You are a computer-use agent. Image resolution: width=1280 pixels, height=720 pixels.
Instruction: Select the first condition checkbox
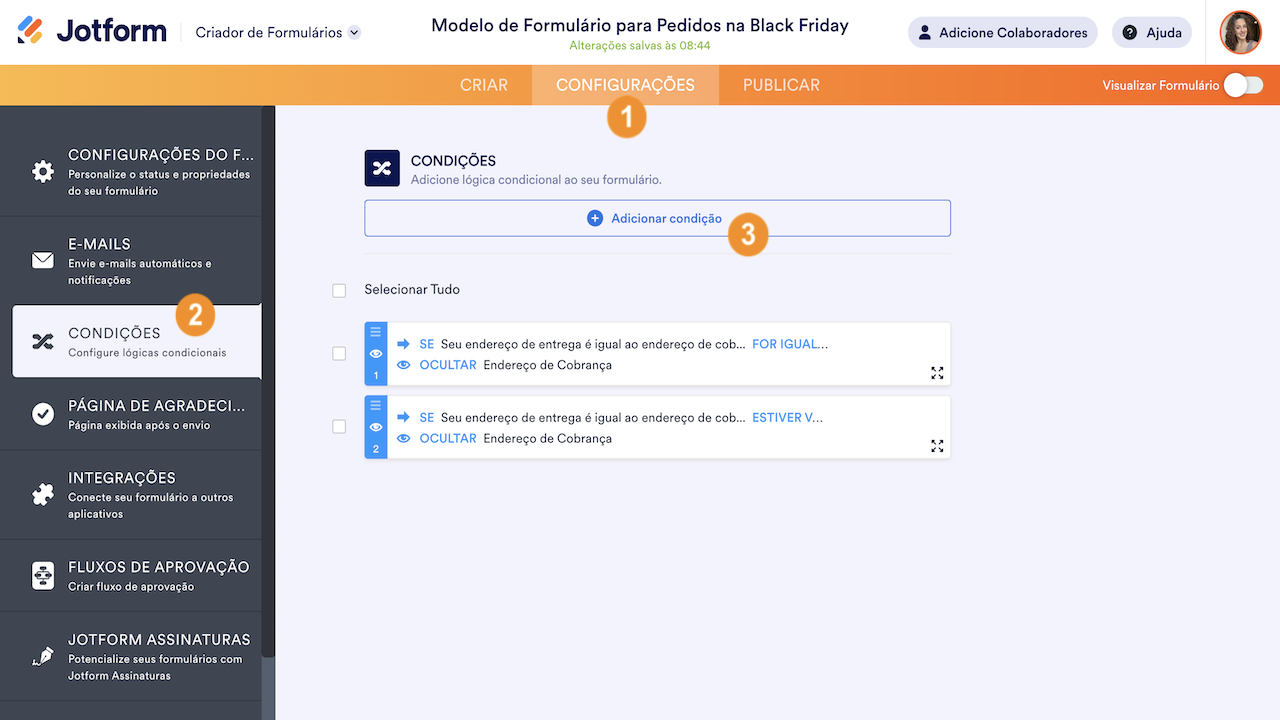pyautogui.click(x=339, y=354)
